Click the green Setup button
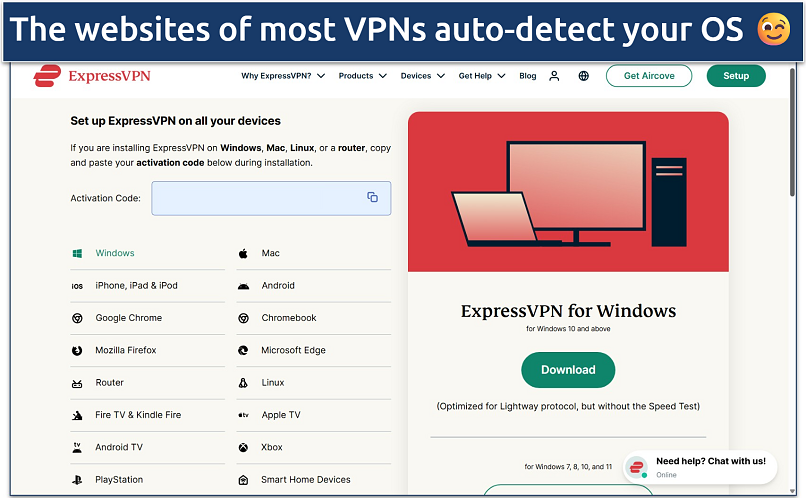The image size is (806, 498). tap(735, 76)
